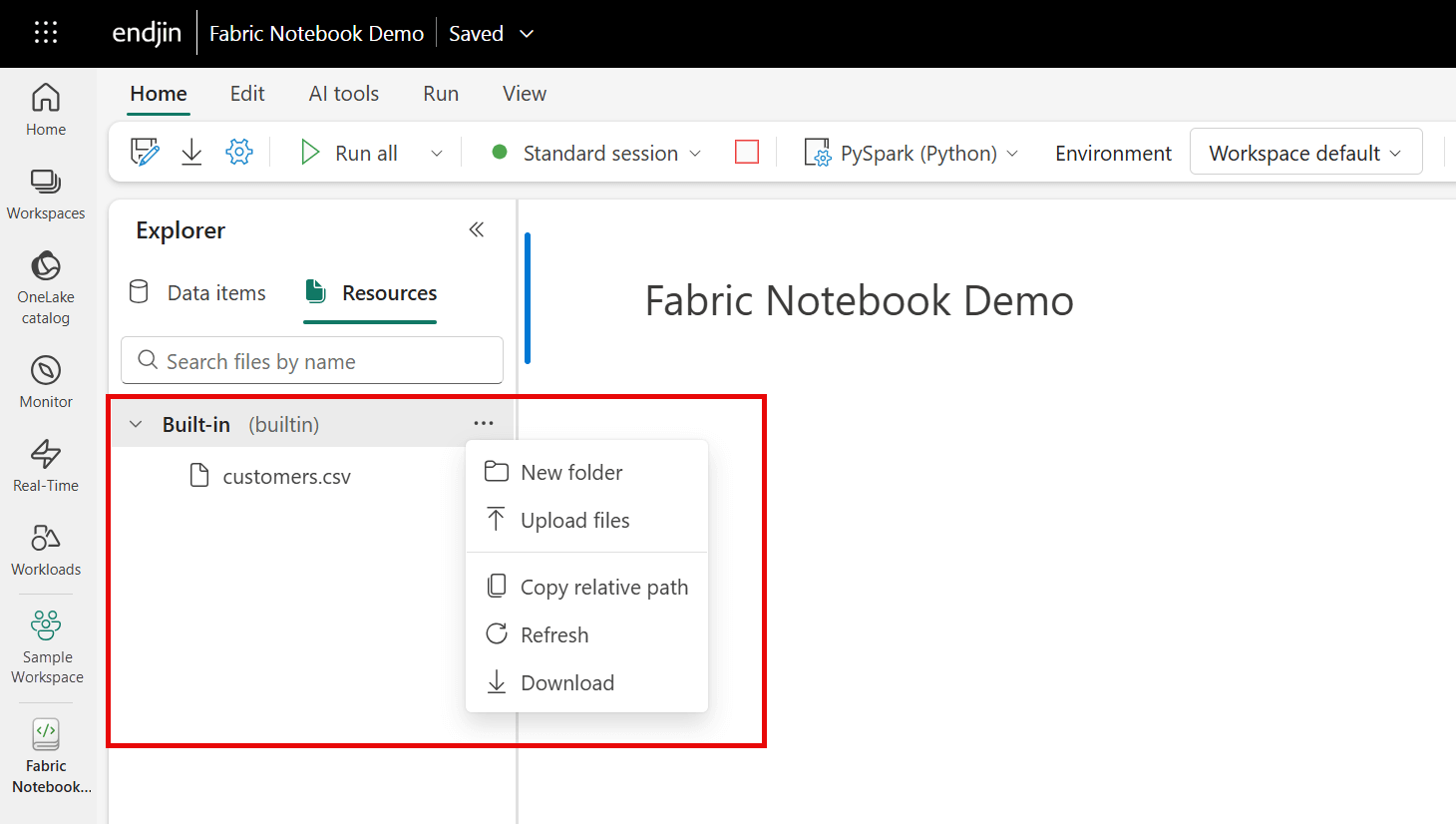Open the app launcher grid icon
The height and width of the screenshot is (824, 1456).
pos(46,33)
